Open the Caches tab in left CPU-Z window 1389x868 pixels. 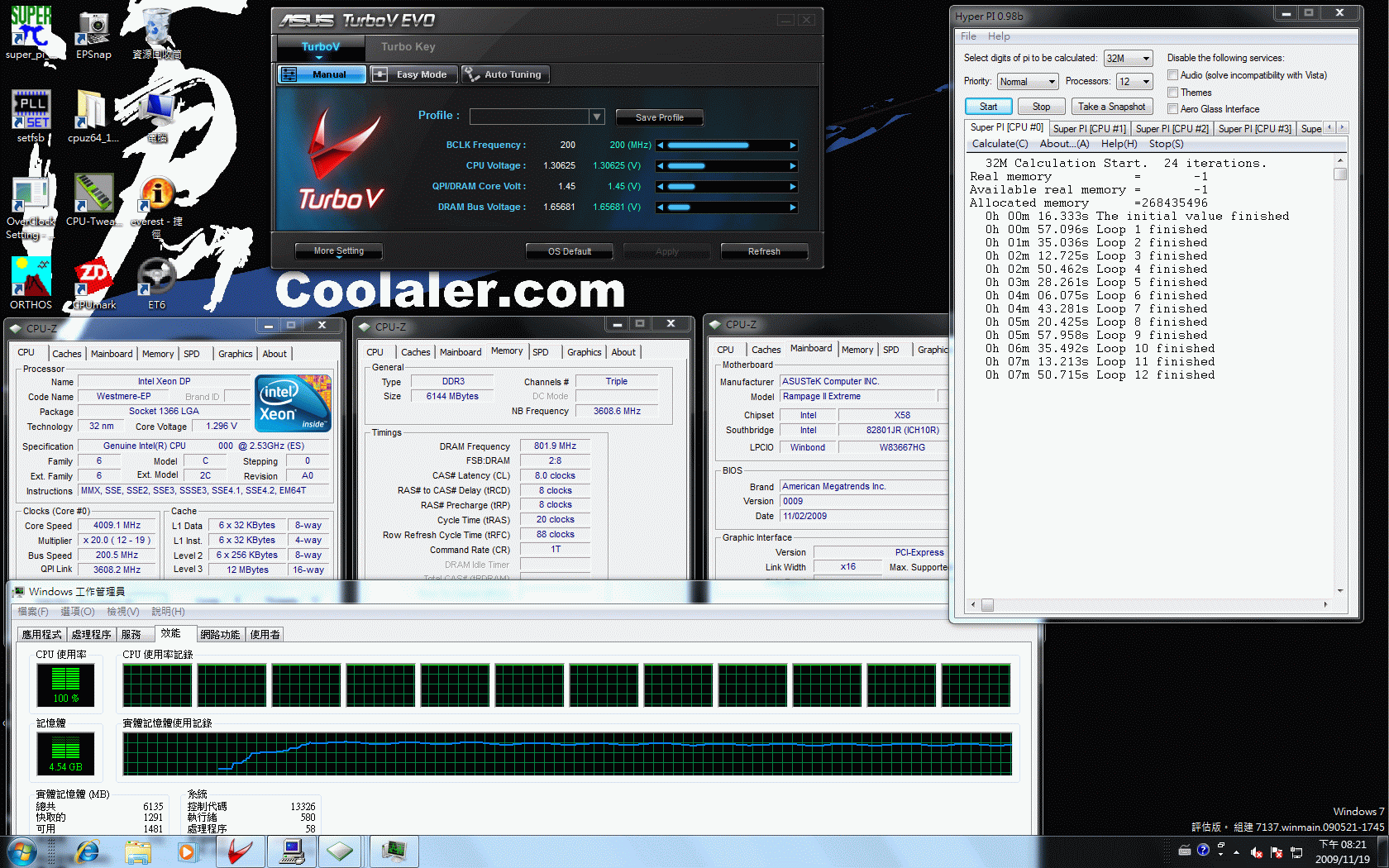click(67, 354)
